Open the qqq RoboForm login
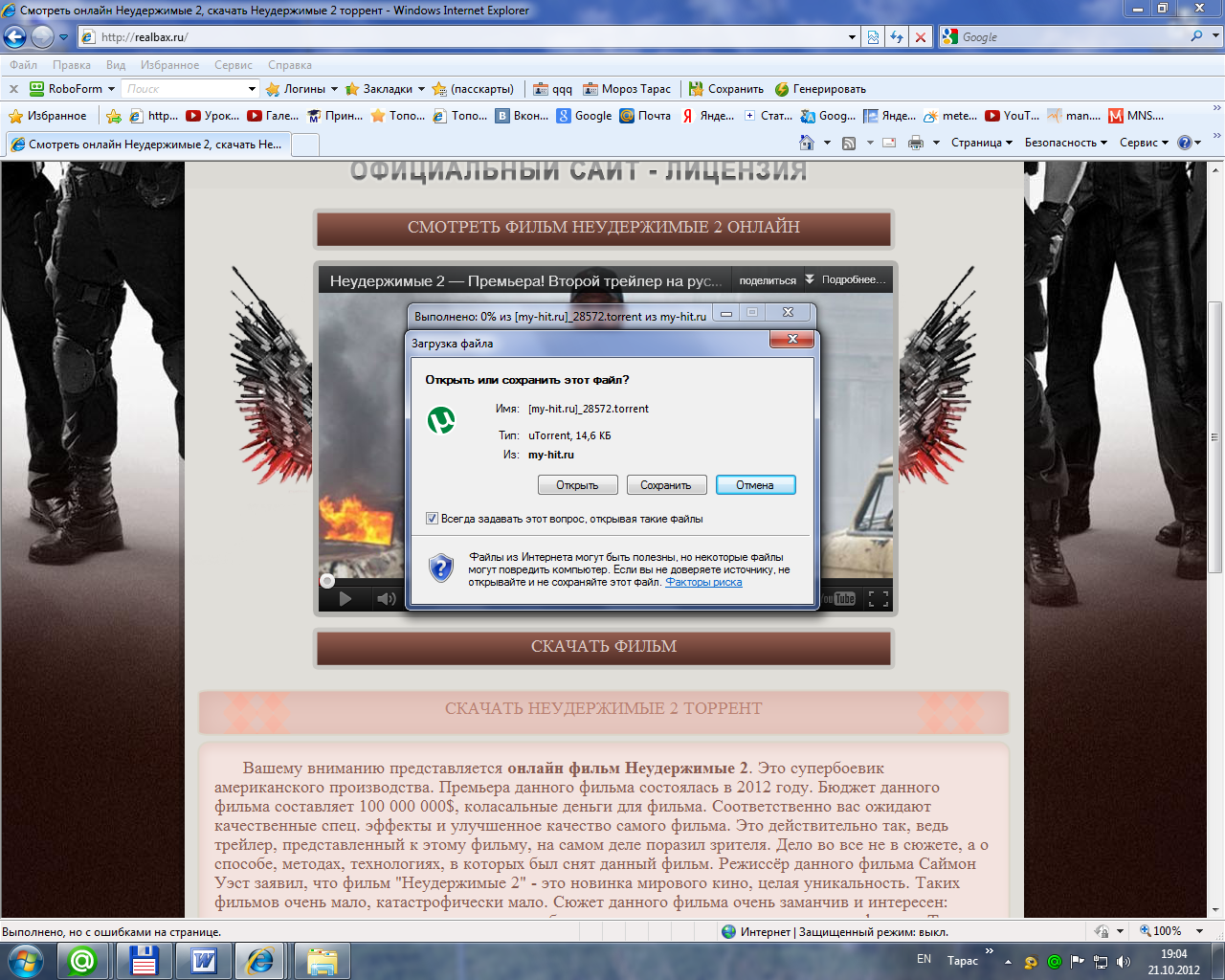 point(552,89)
